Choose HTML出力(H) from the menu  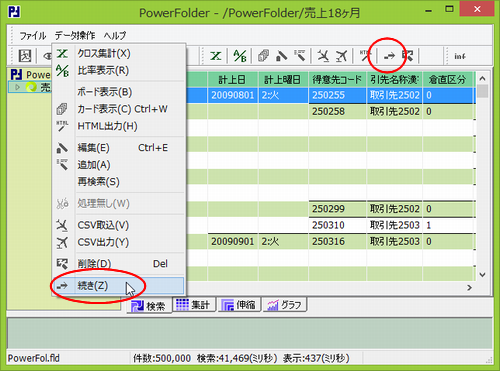tap(119, 126)
